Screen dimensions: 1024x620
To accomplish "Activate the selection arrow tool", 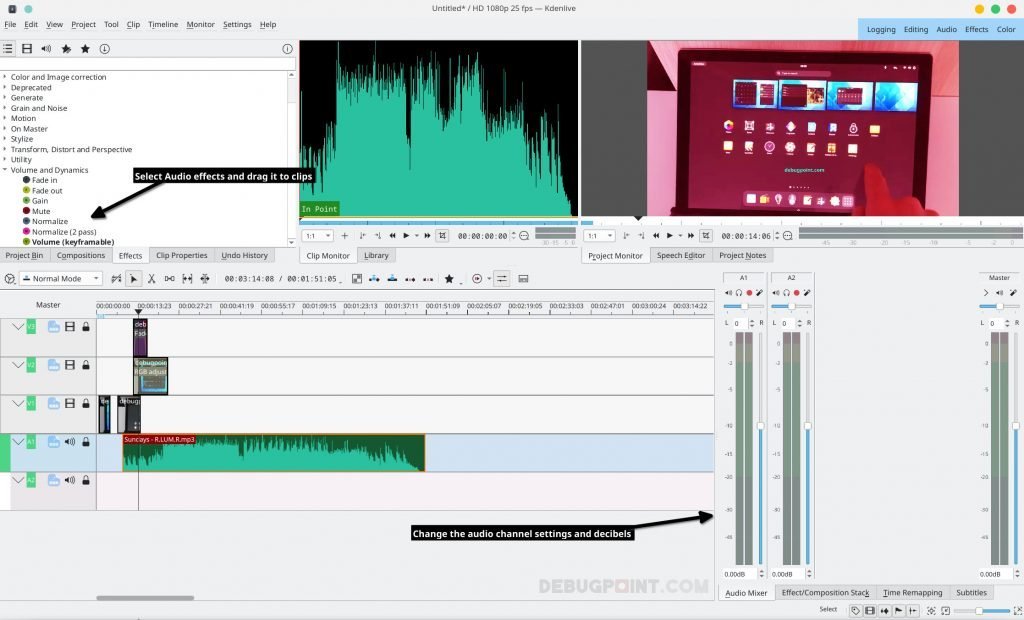I will (133, 279).
